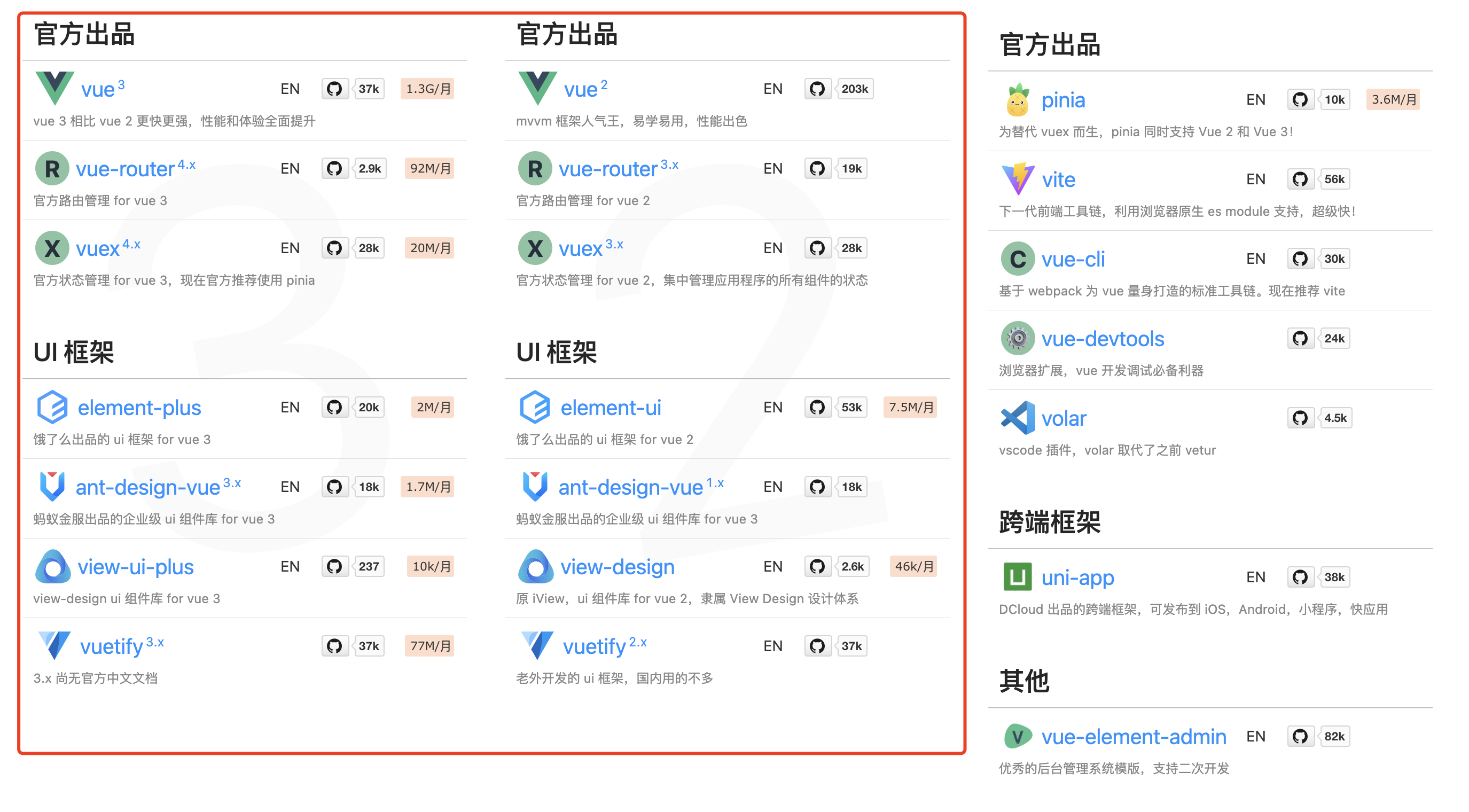Open GitHub icon for vuex 3.x
Screen dimensions: 1469x812
[817, 248]
